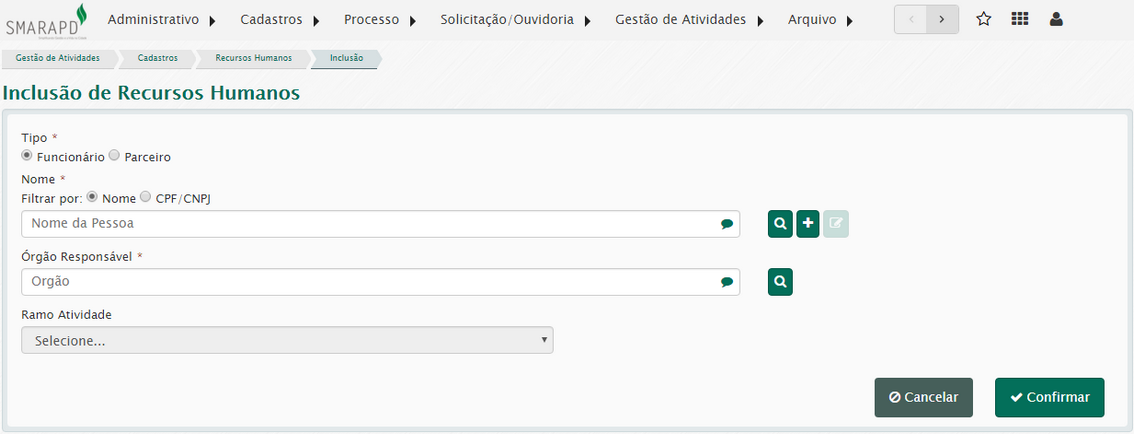Click the plus icon to add a person
Image resolution: width=1134 pixels, height=434 pixels.
point(808,224)
